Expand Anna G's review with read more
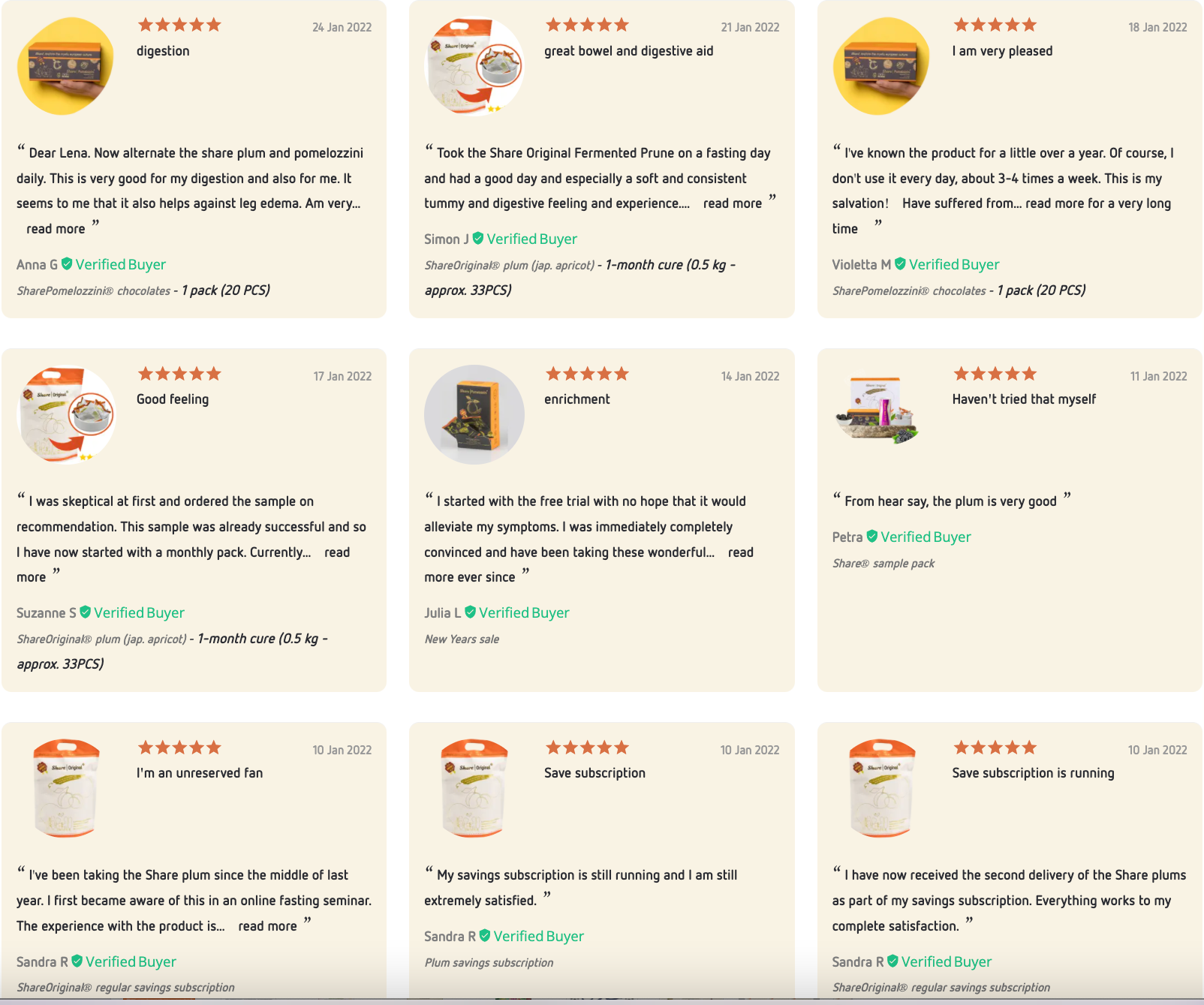The image size is (1204, 1005). (x=56, y=229)
